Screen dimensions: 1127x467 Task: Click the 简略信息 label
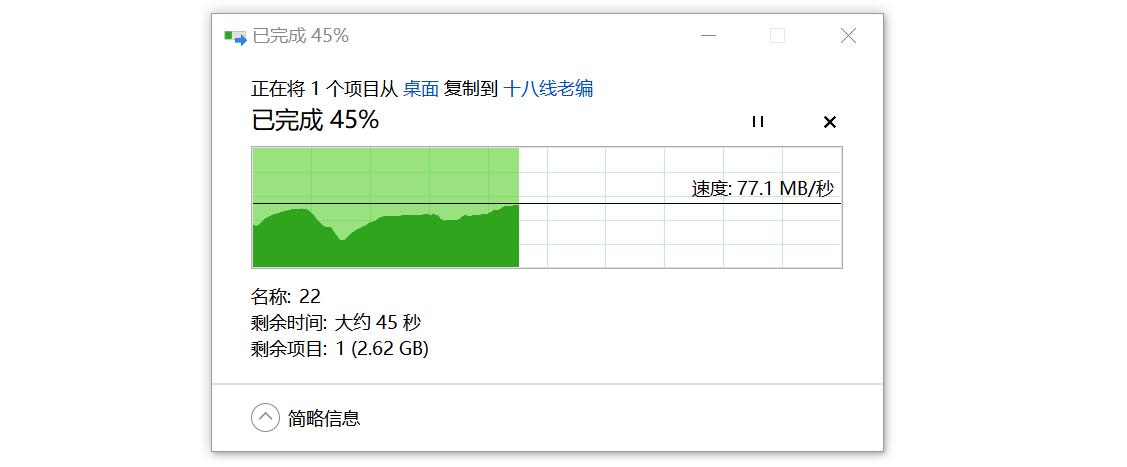324,418
